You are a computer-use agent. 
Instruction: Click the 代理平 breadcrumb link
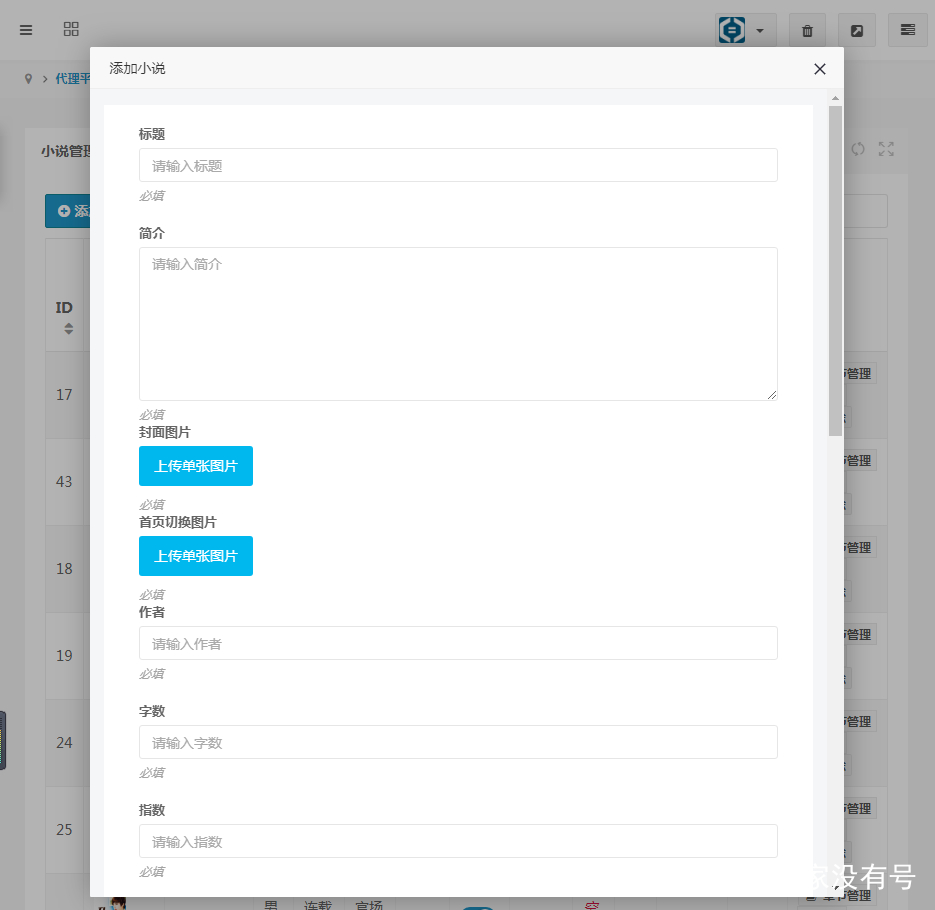72,79
